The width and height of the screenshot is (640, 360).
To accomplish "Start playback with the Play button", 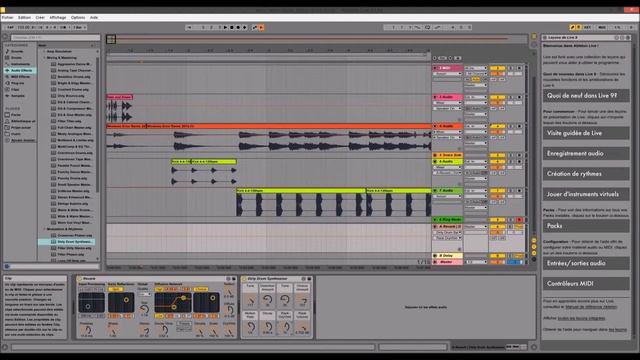I will [x=225, y=27].
